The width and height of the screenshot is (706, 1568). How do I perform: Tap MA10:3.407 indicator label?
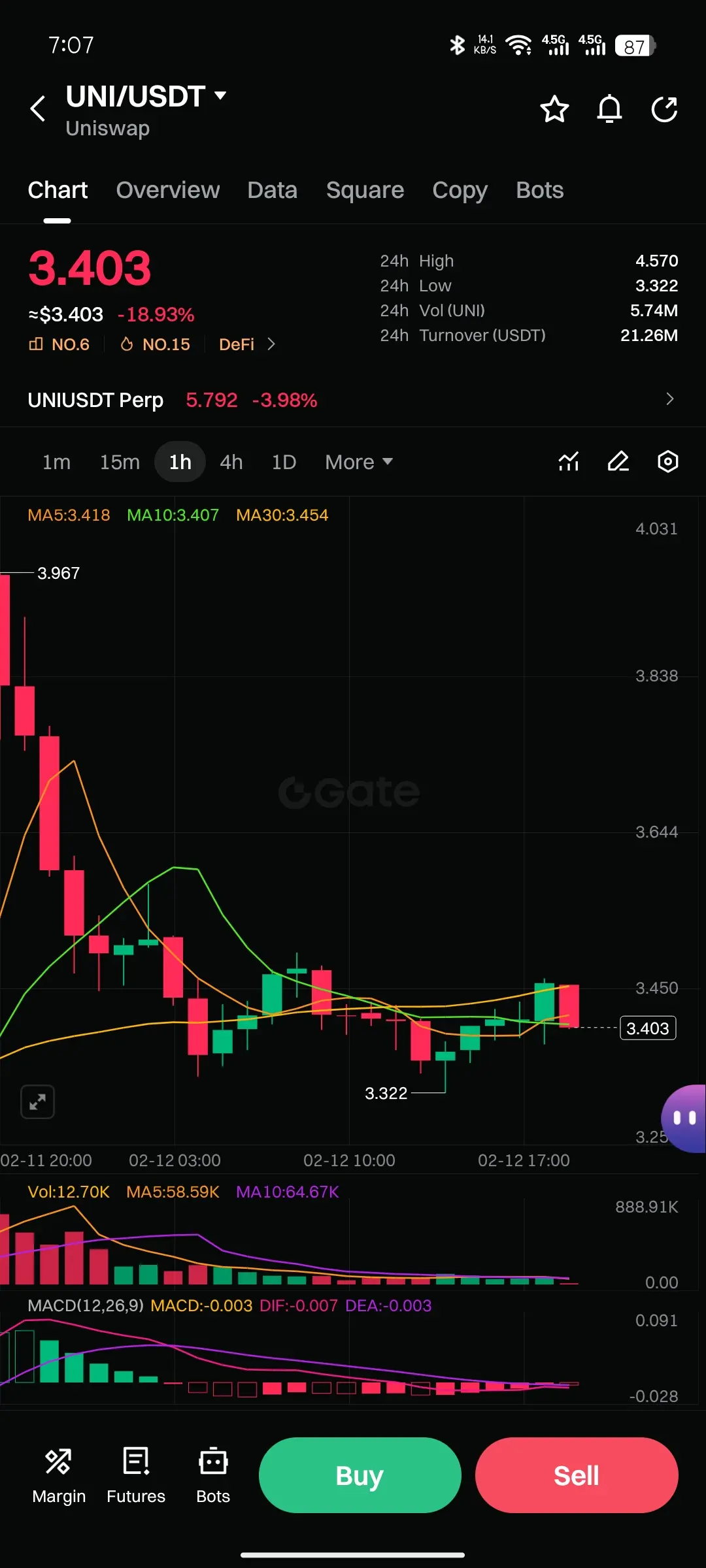[x=173, y=515]
